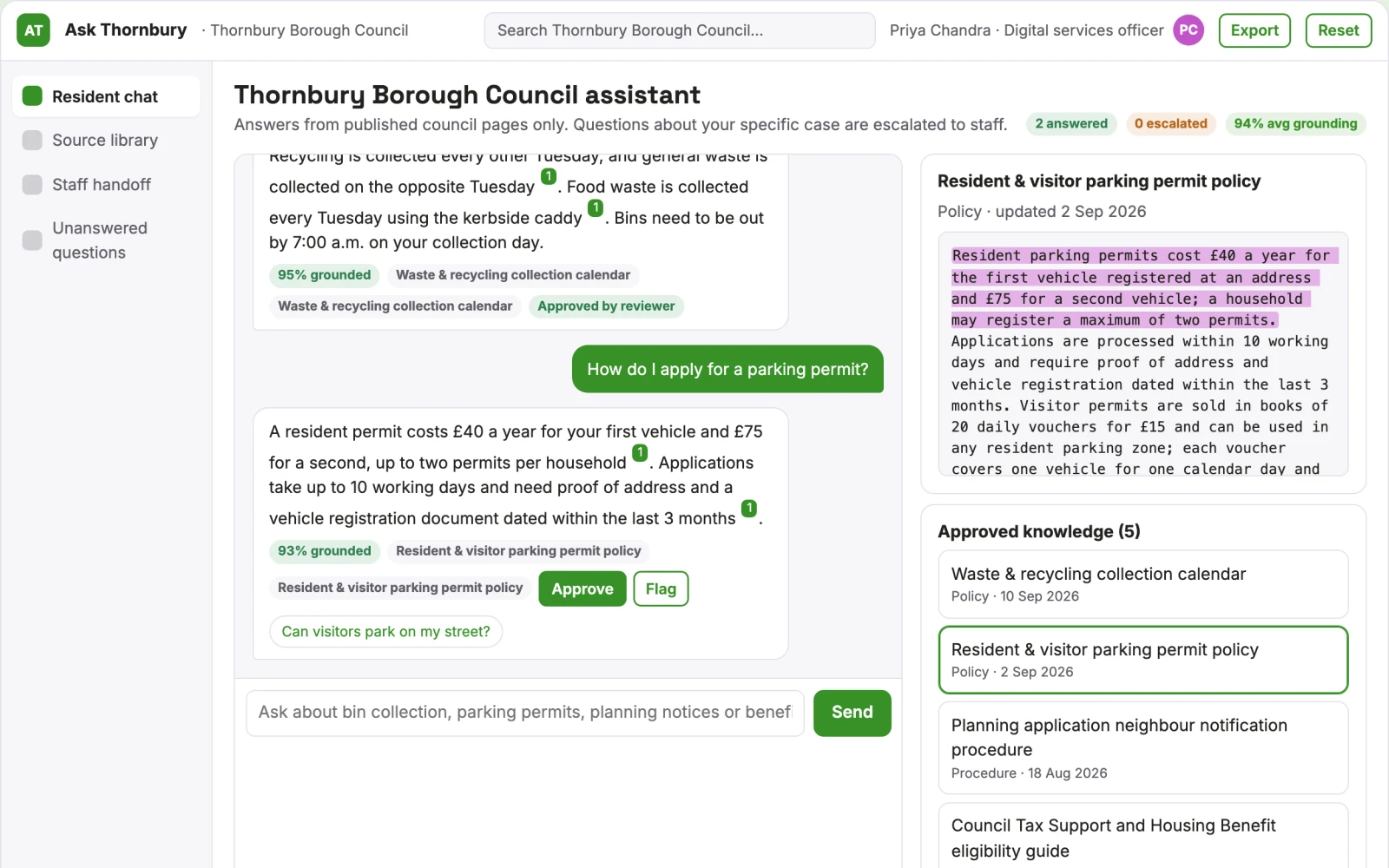Image resolution: width=1389 pixels, height=868 pixels.
Task: Click the '94% avg grounding' badge
Action: tap(1295, 123)
